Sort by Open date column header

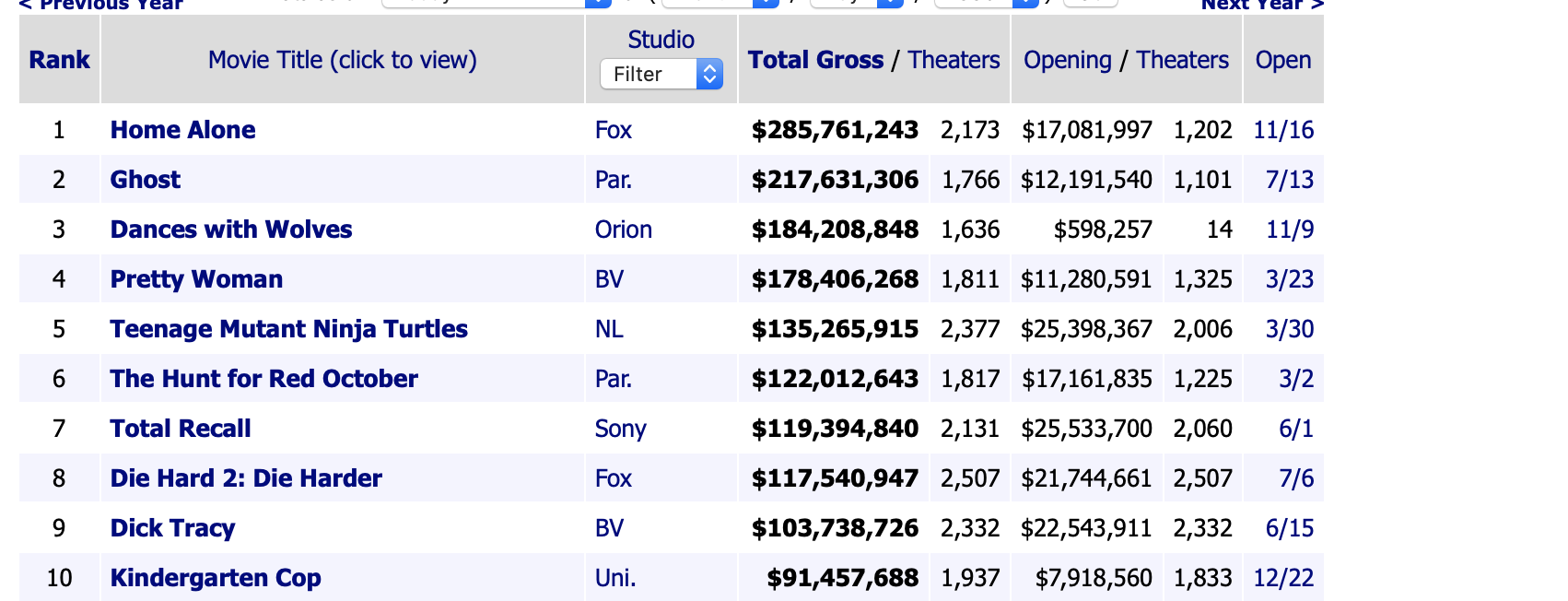(x=1282, y=60)
